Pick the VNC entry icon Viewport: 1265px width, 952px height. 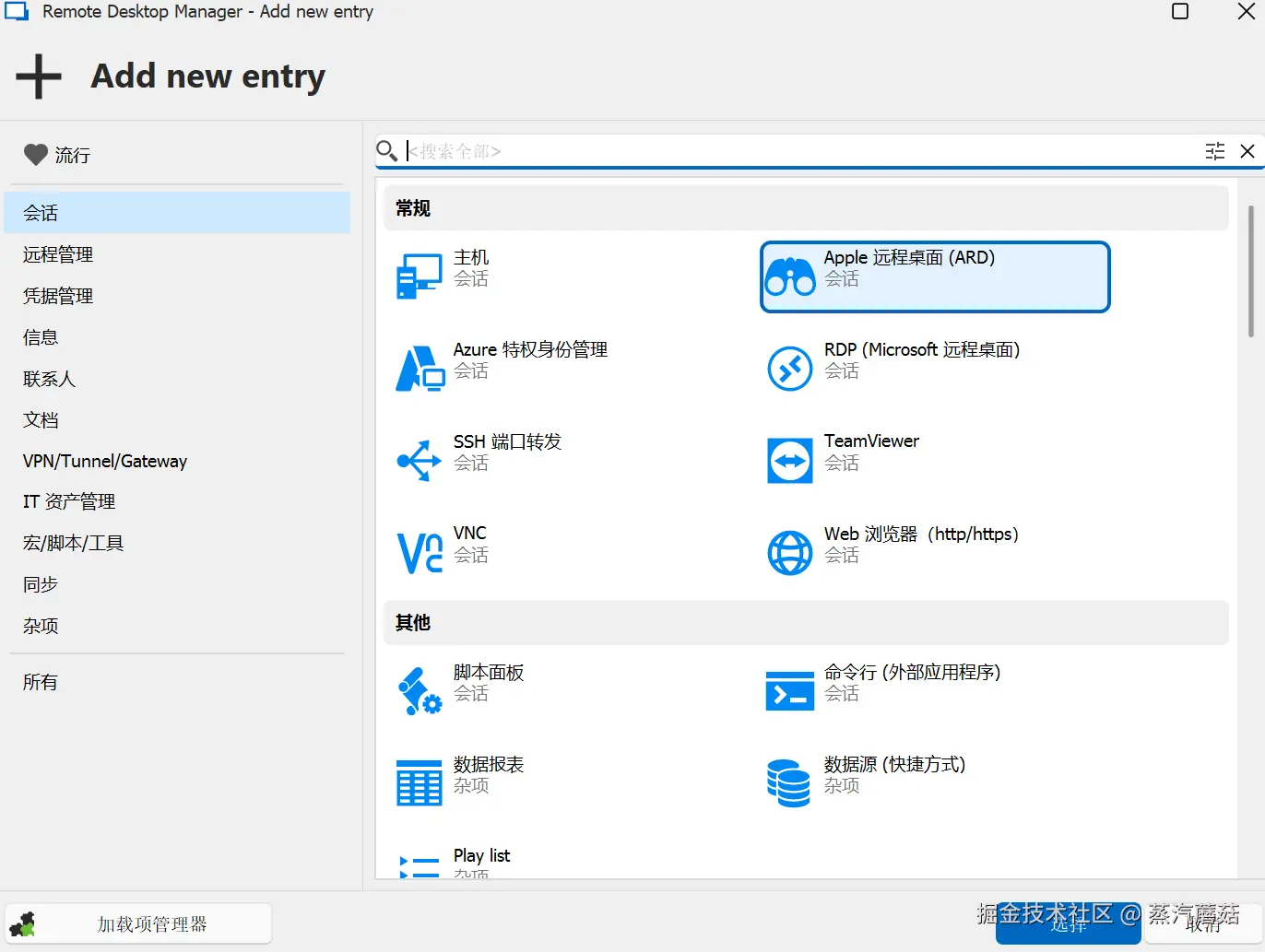(420, 553)
